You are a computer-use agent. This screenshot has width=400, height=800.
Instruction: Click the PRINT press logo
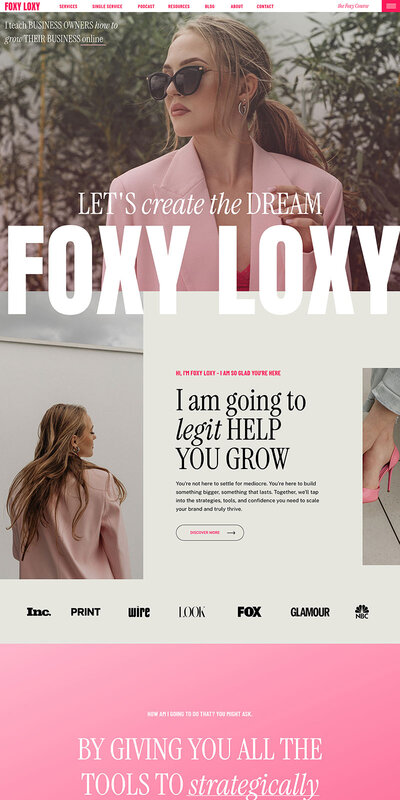click(x=85, y=612)
